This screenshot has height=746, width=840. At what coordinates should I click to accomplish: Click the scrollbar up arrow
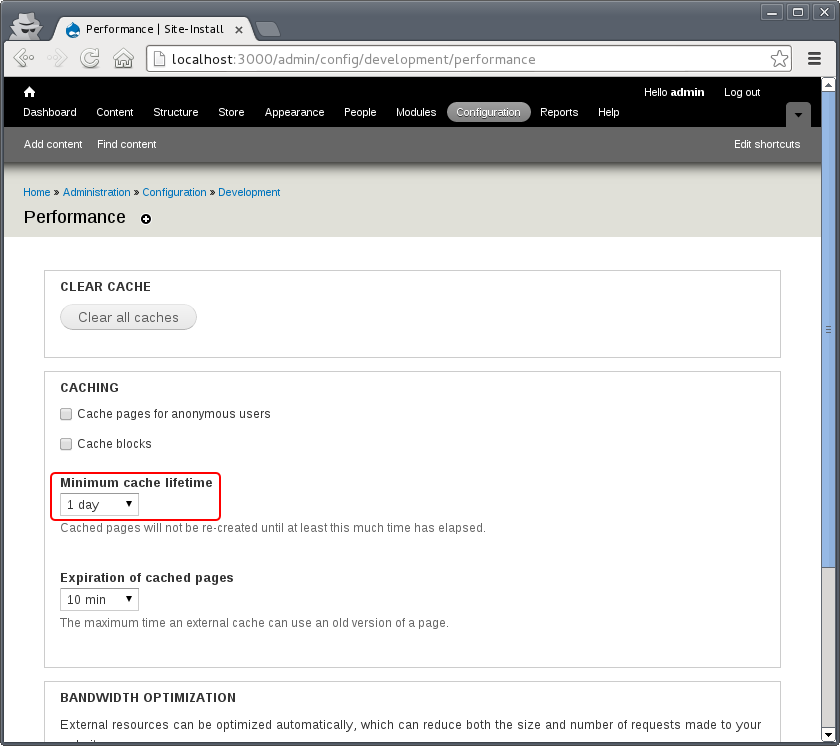pos(828,85)
